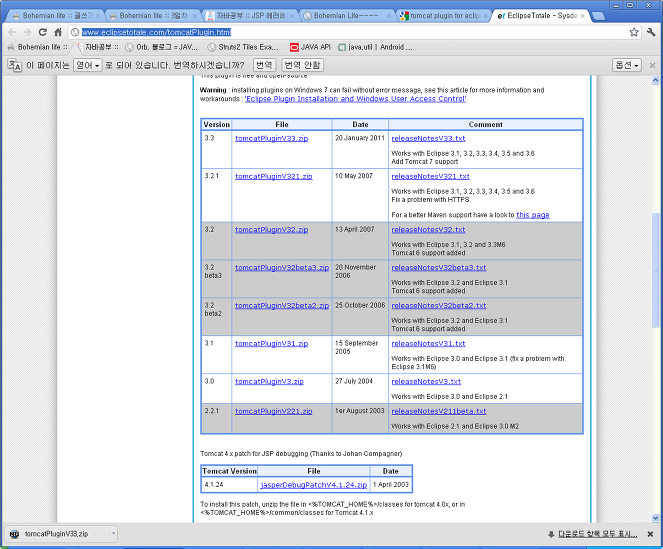The width and height of the screenshot is (663, 549).
Task: Download tomcatPluginV32.zip
Action: [x=271, y=230]
